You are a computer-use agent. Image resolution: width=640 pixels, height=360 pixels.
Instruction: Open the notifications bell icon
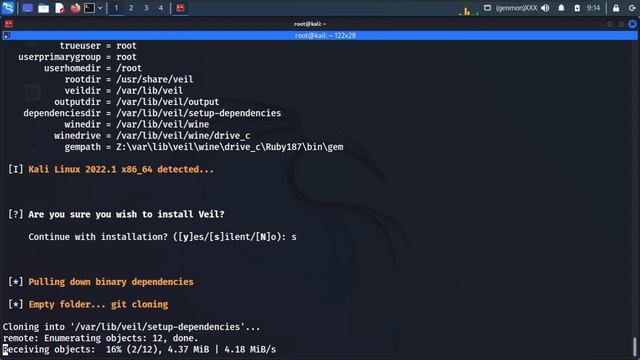point(561,8)
